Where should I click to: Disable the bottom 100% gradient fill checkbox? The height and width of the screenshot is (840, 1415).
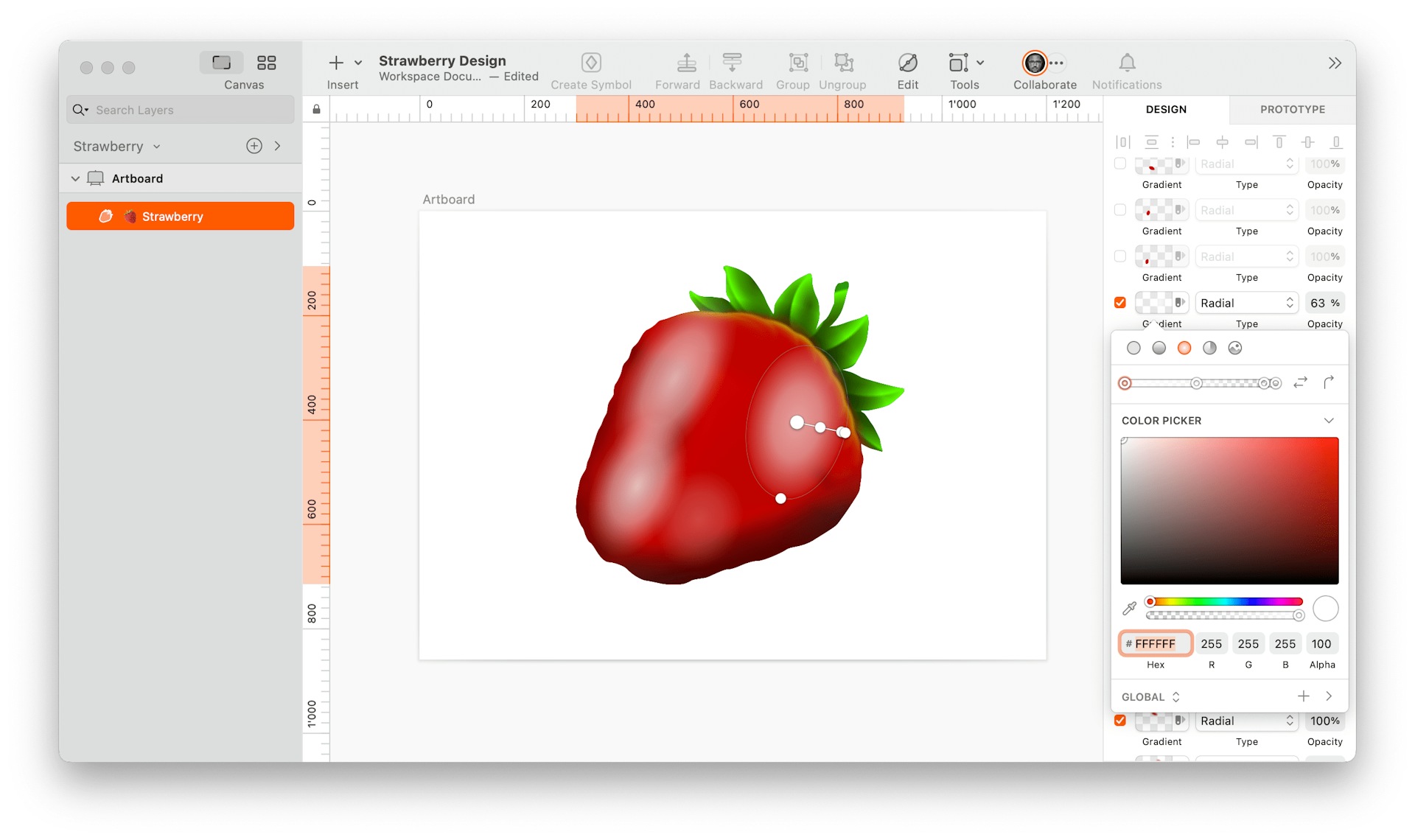[1119, 720]
